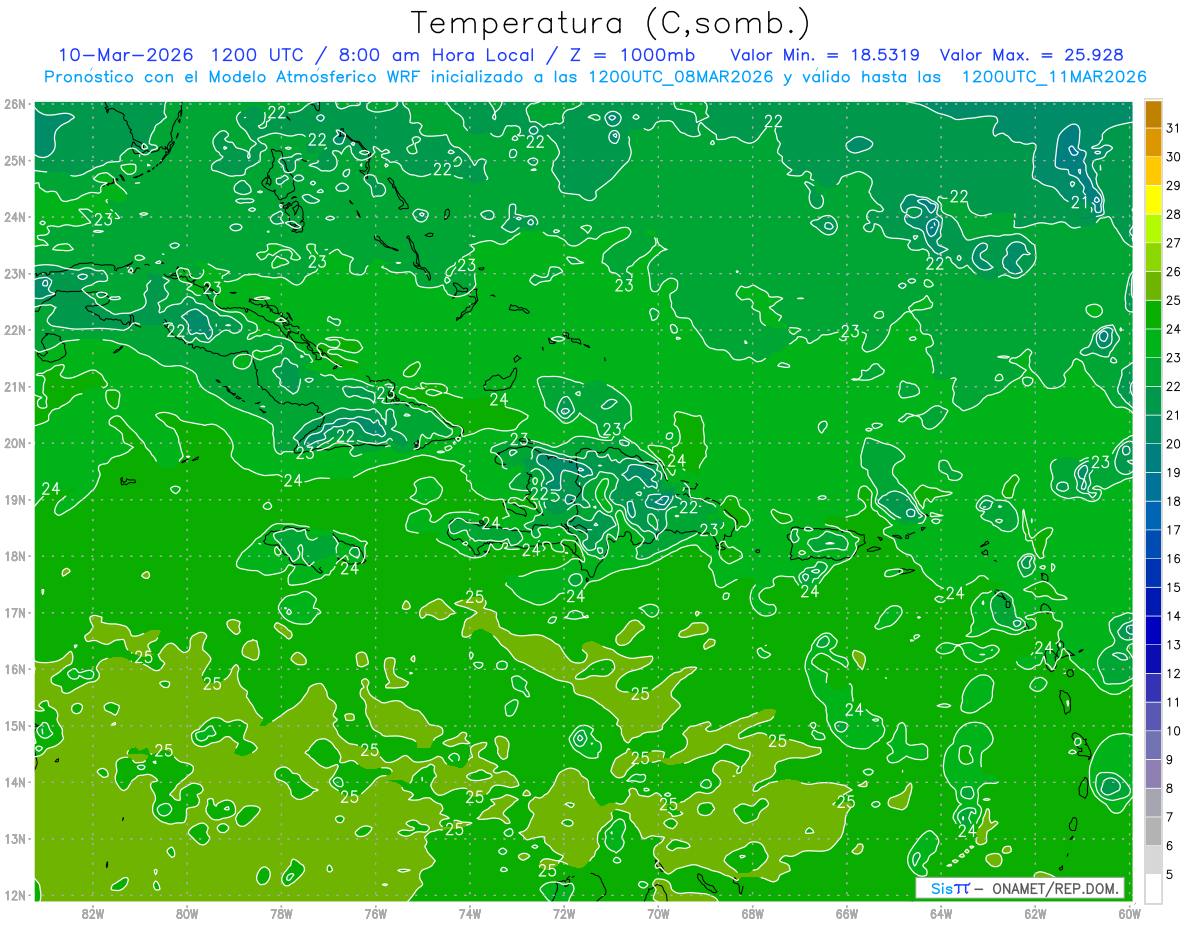Click the '1200UTC_11MAR2026' valid-until timestamp
Image resolution: width=1200 pixels, height=927 pixels.
click(1054, 77)
